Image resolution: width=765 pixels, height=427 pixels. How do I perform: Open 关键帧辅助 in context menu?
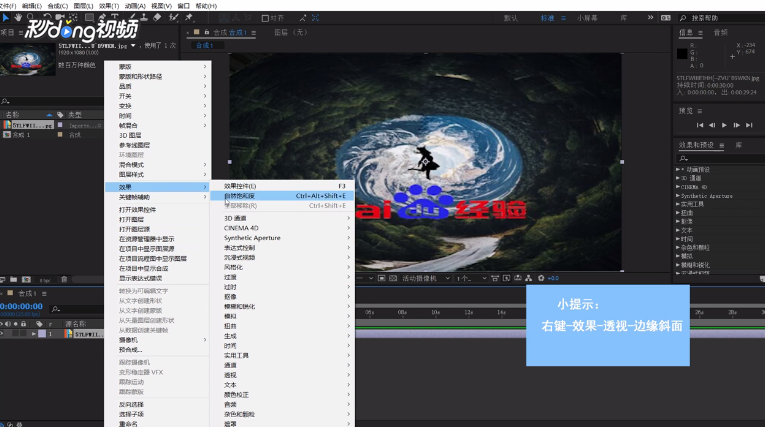pos(158,197)
